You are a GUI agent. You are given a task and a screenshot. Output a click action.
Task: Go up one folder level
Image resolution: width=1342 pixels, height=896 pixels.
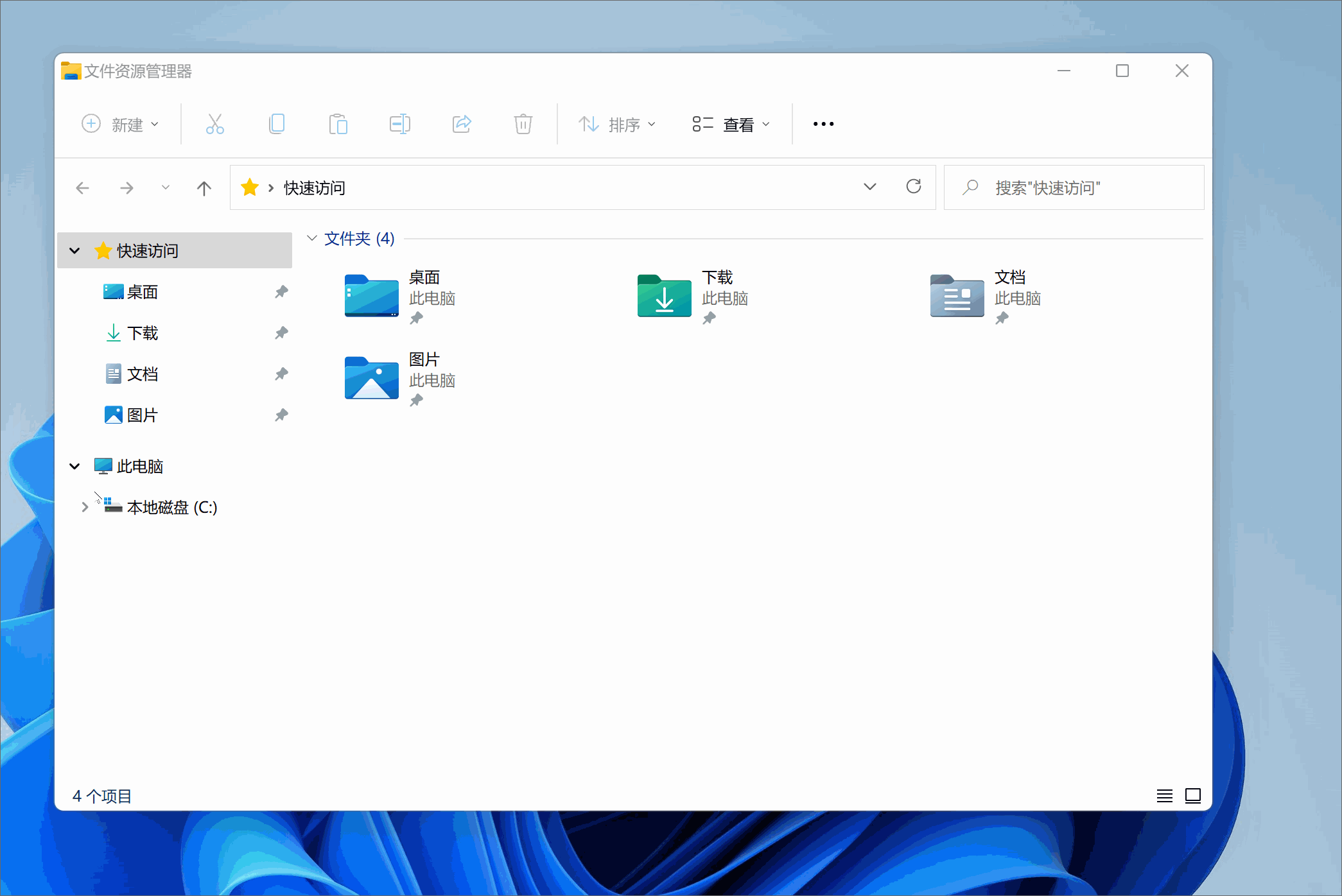(x=204, y=188)
